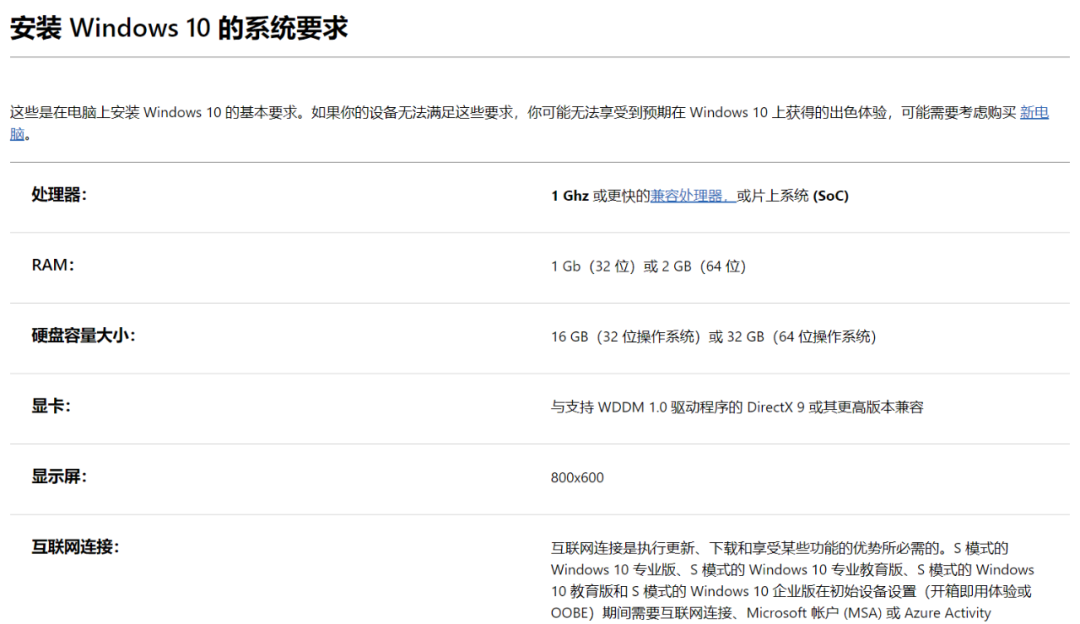
Task: Click the RAM row label
Action: tap(45, 265)
